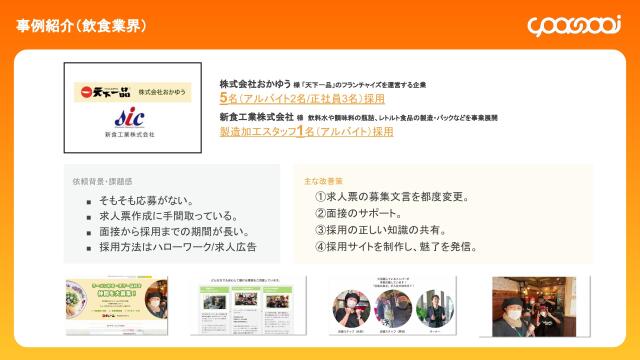The height and width of the screenshot is (360, 640).
Task: Select the line ①求人票の募集文言を都度変更。
Action: point(392,197)
